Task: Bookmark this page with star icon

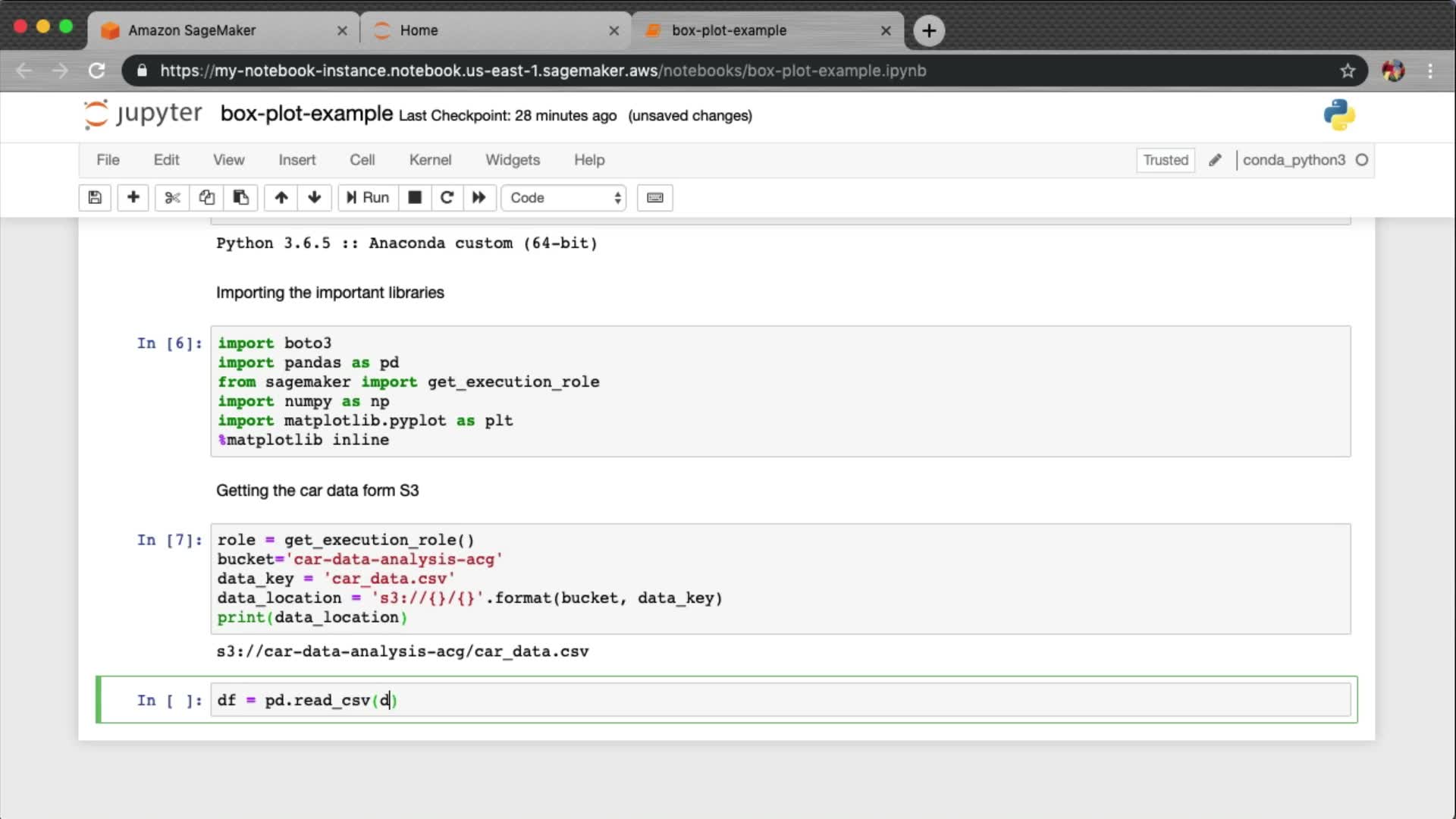Action: [1348, 71]
